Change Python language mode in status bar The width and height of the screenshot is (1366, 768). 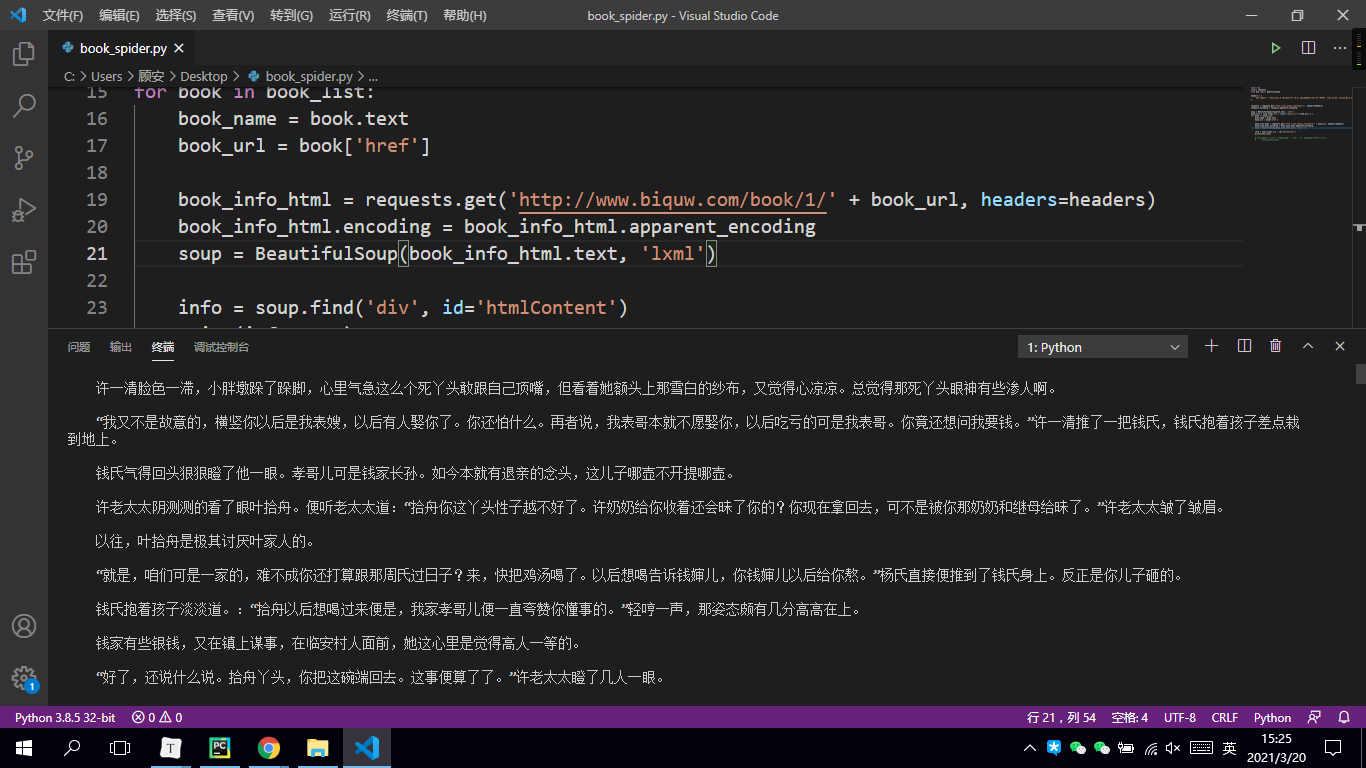point(1272,717)
